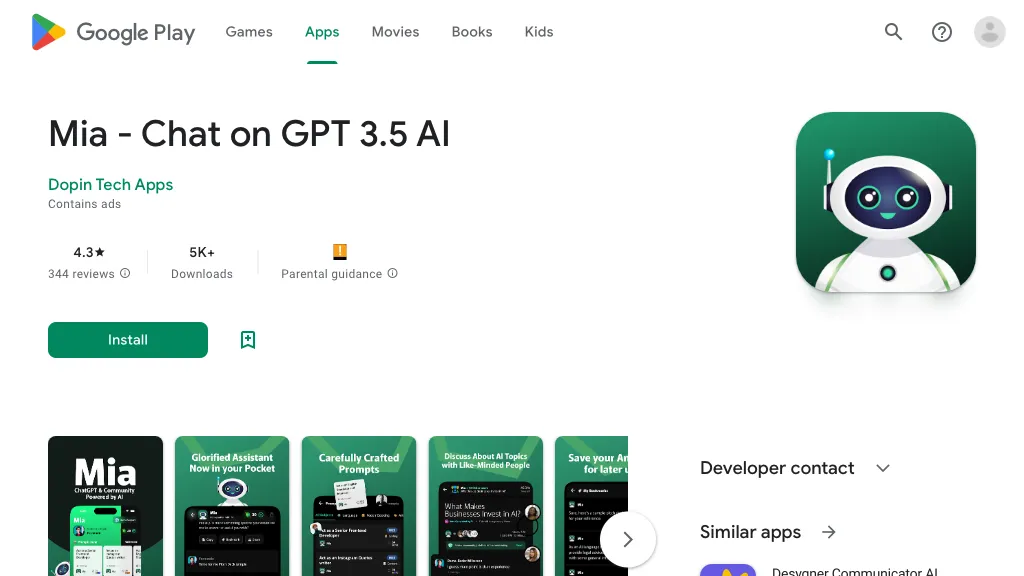Open the Books tab
The width and height of the screenshot is (1024, 576).
[x=471, y=32]
